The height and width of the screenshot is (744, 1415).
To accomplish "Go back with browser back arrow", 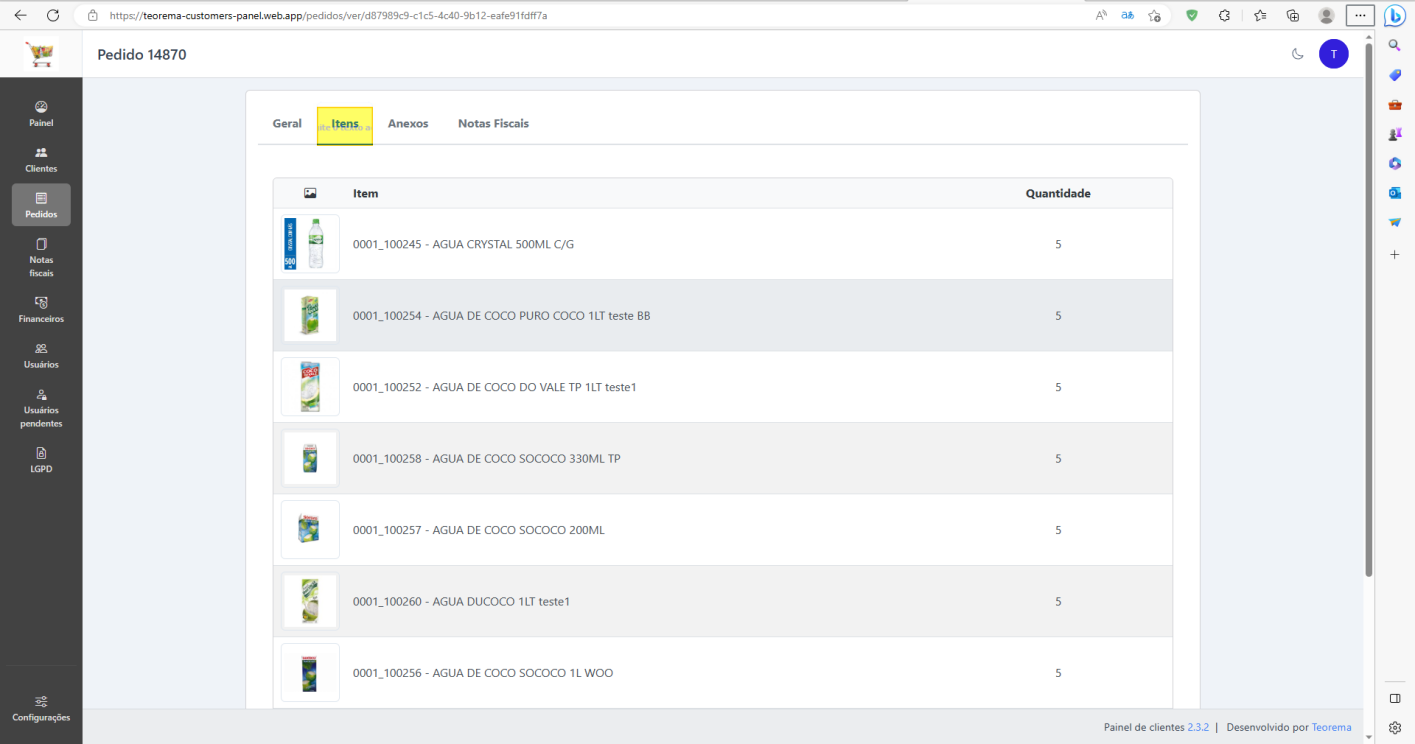I will click(20, 15).
